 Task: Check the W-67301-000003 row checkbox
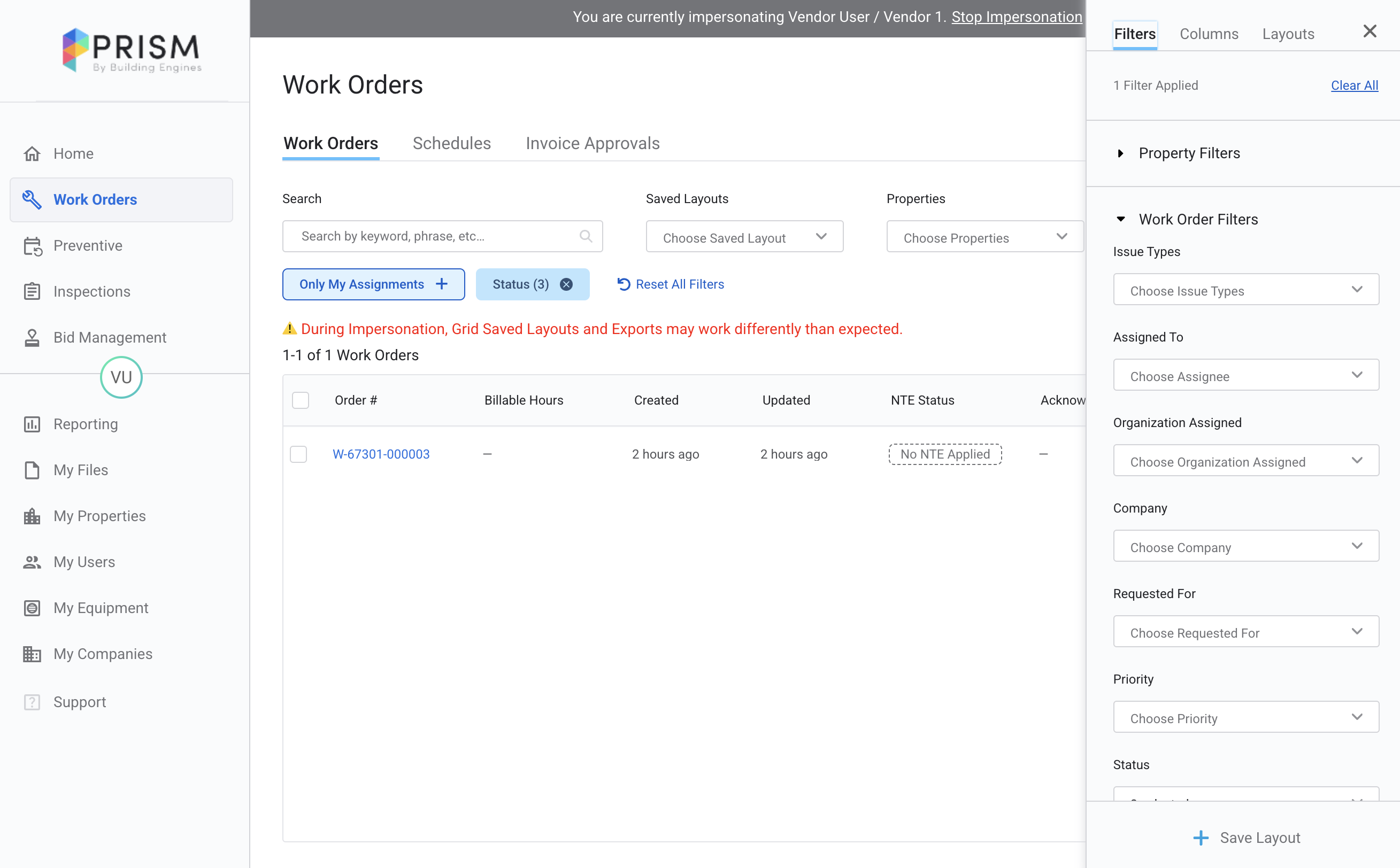pyautogui.click(x=298, y=454)
